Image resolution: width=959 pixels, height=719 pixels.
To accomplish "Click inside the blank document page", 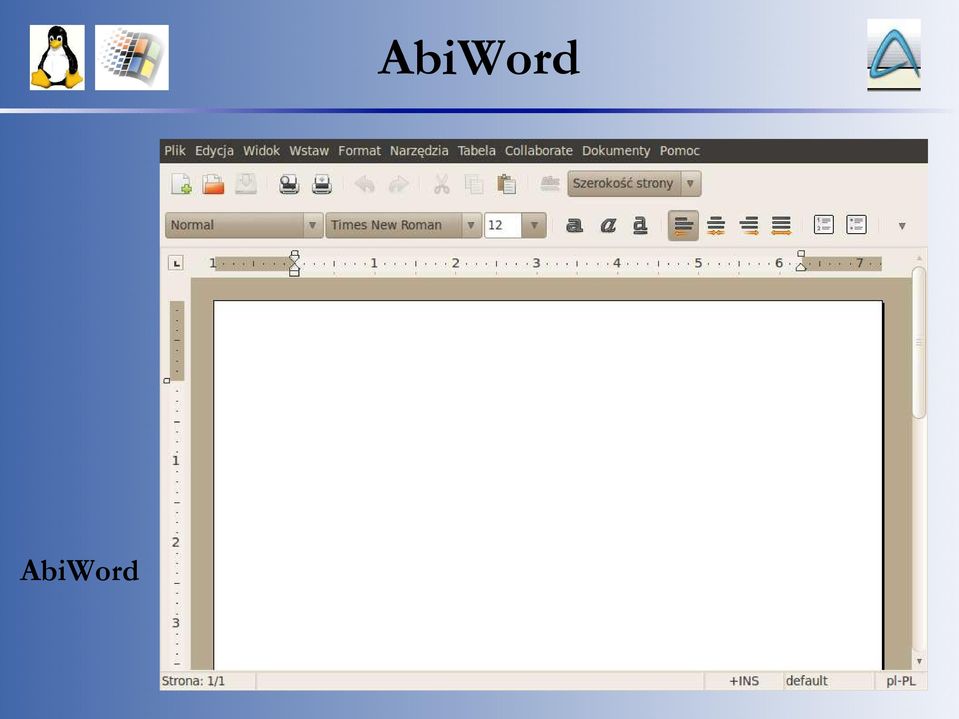I will [x=548, y=485].
